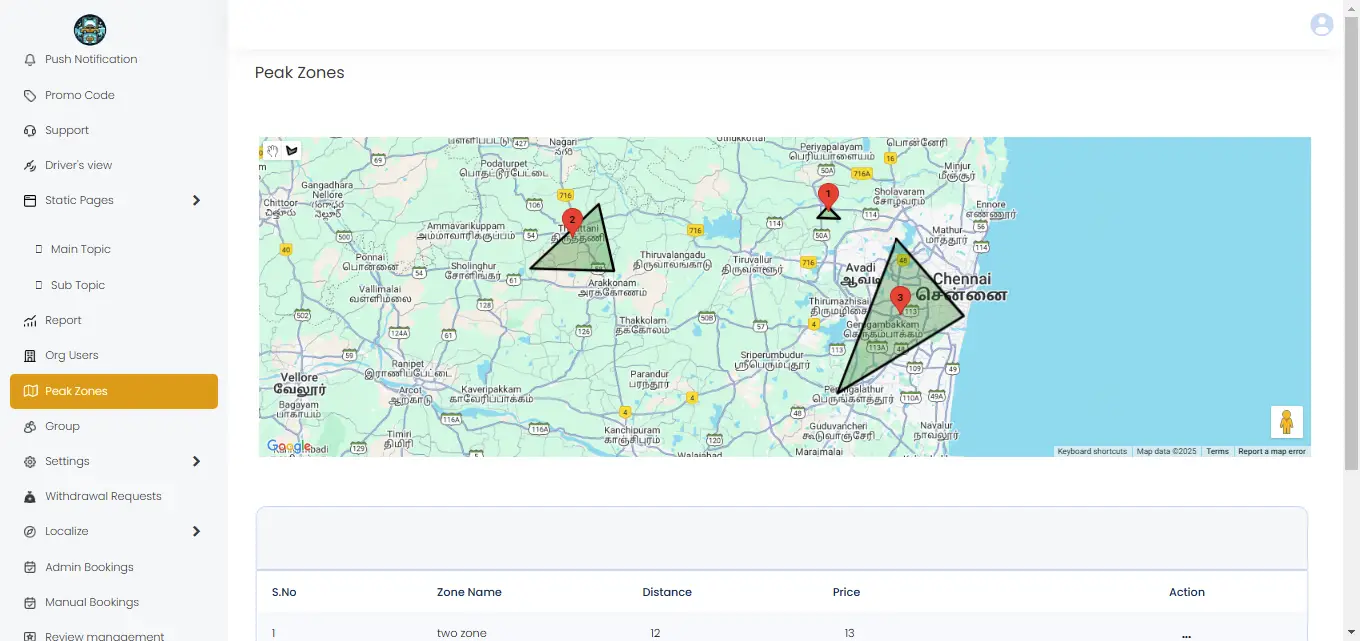Image resolution: width=1360 pixels, height=641 pixels.
Task: Click the Push Notification bell icon
Action: [30, 60]
